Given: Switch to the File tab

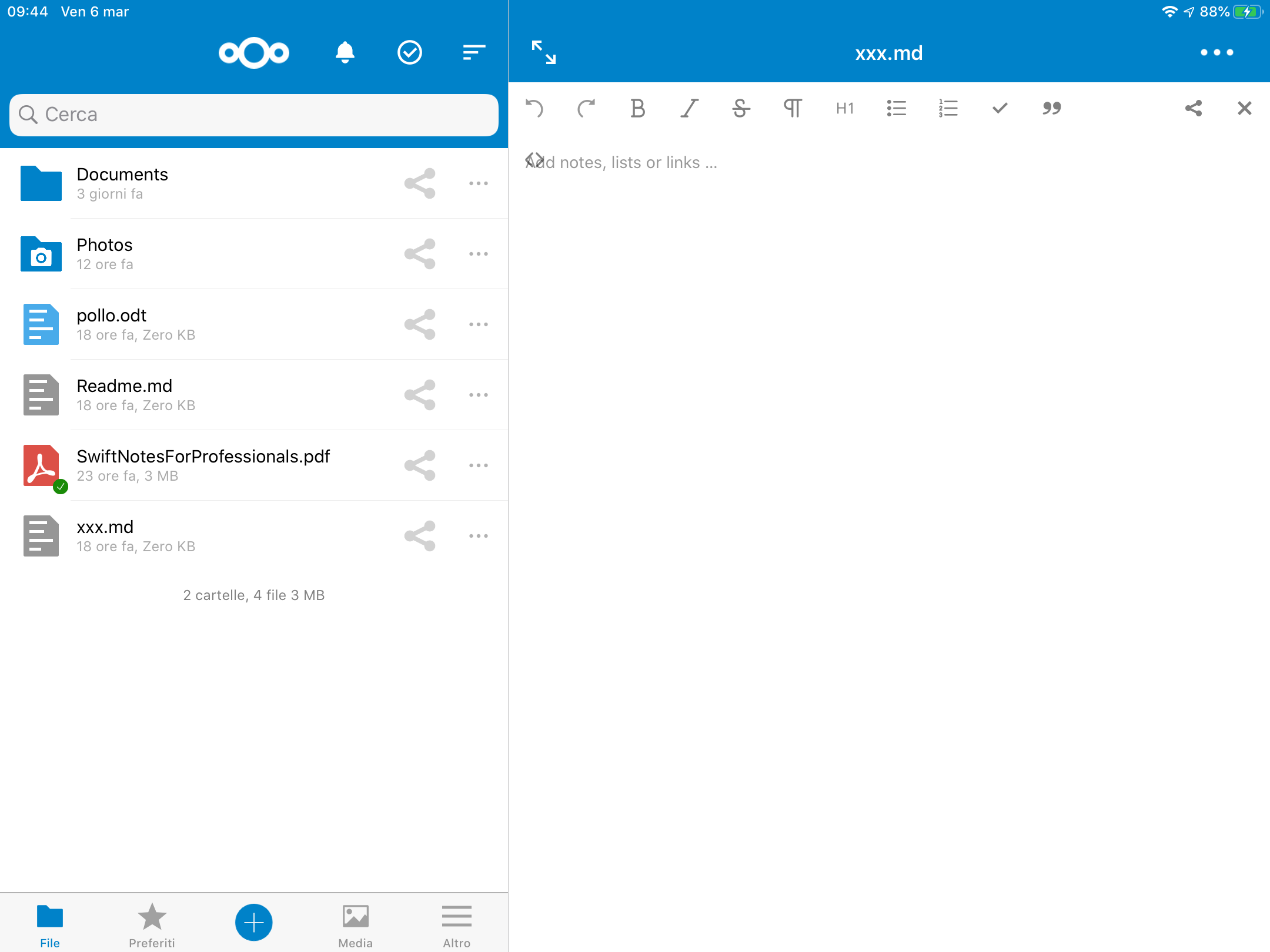Looking at the screenshot, I should click(x=50, y=926).
